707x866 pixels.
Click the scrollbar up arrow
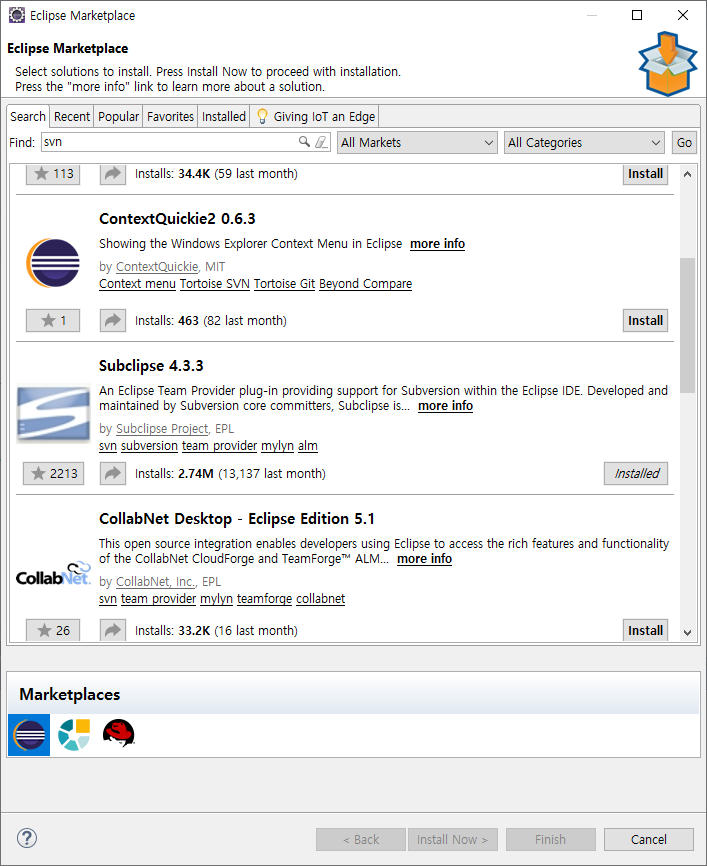tap(687, 174)
